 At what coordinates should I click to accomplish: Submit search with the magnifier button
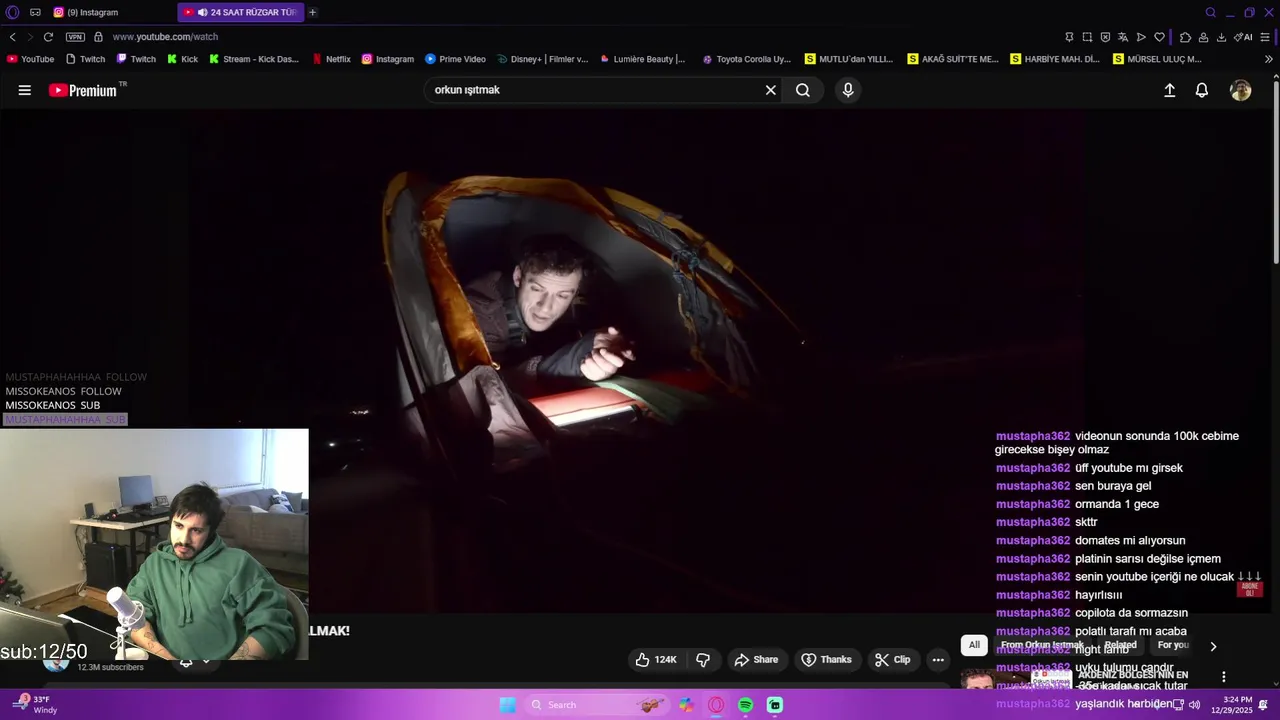(x=803, y=90)
